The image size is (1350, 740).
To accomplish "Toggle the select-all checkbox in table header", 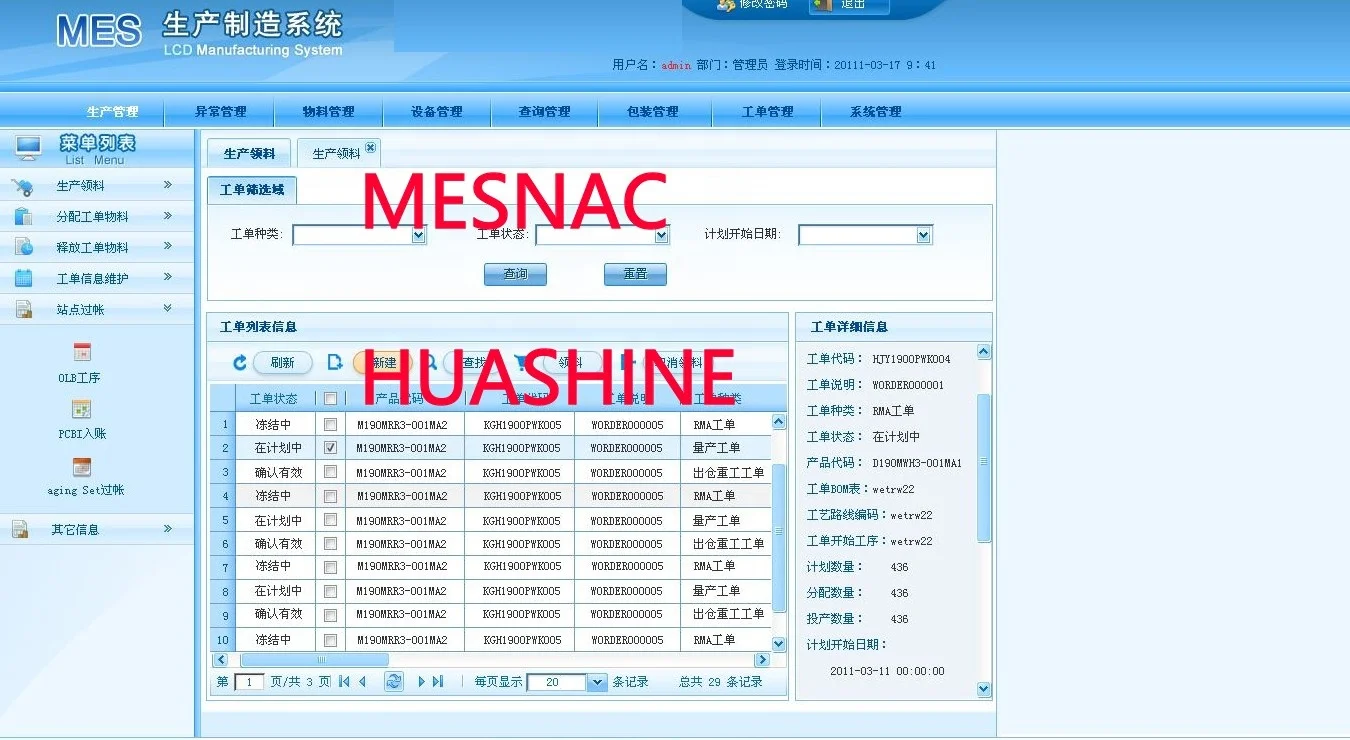I will pyautogui.click(x=330, y=399).
